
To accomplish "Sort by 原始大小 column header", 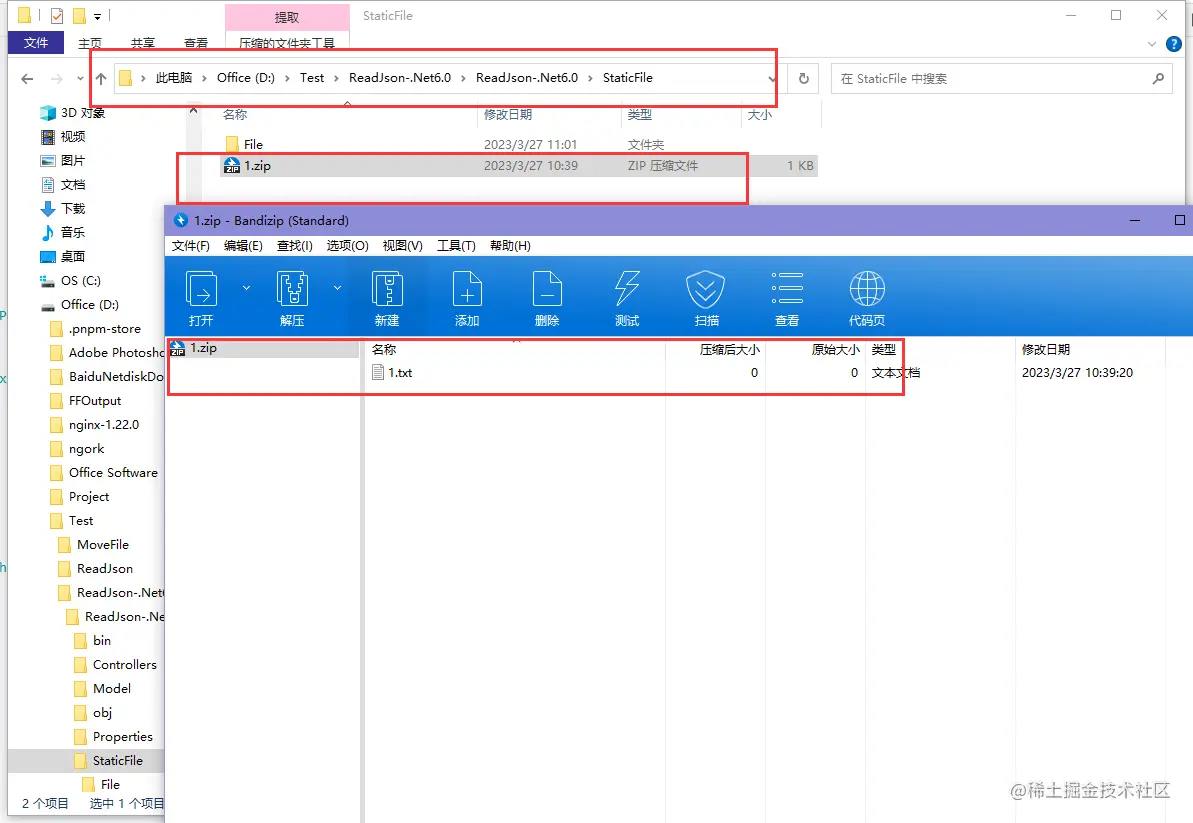I will (835, 350).
